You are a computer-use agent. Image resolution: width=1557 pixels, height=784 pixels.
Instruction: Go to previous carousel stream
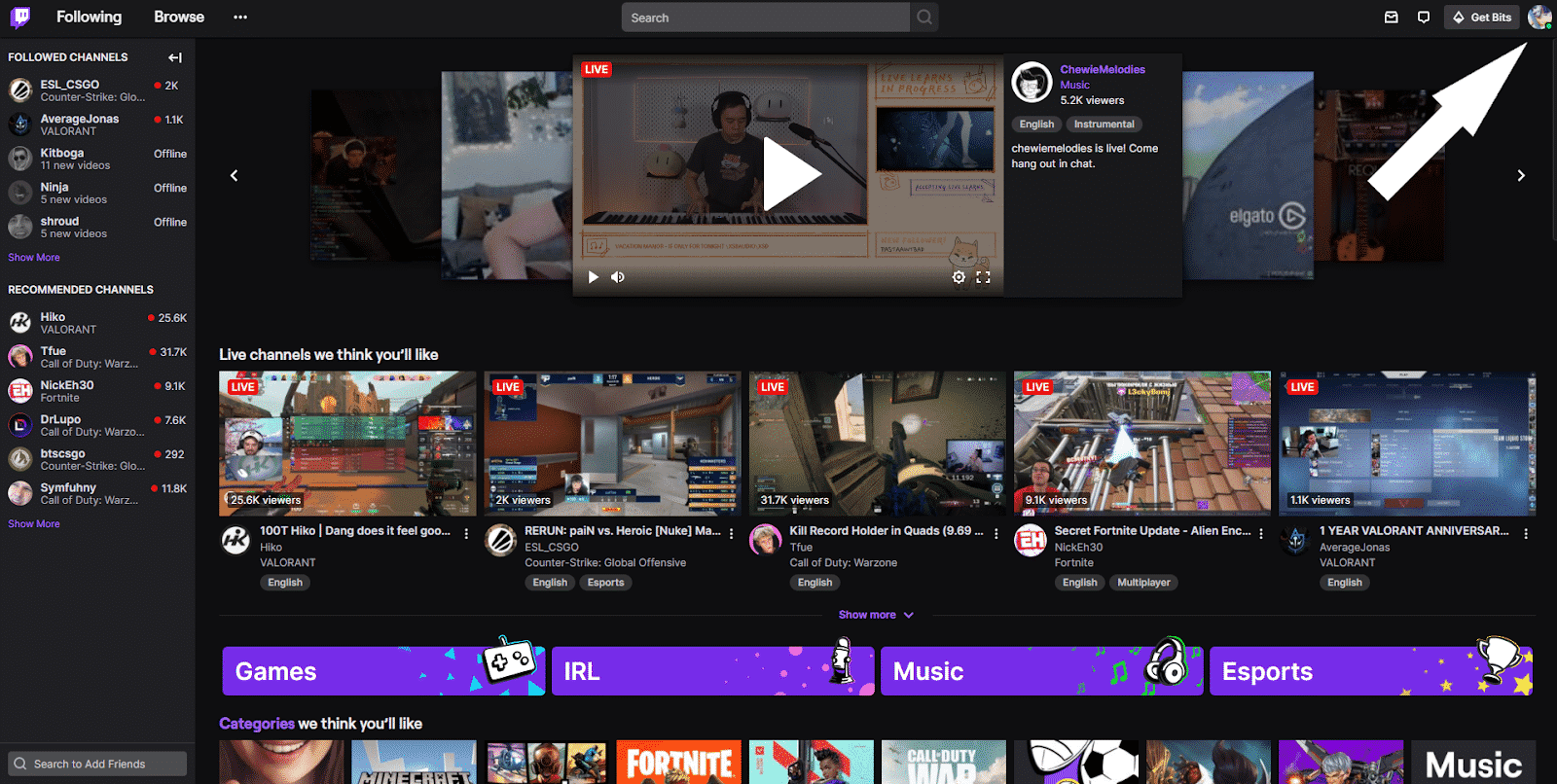234,175
